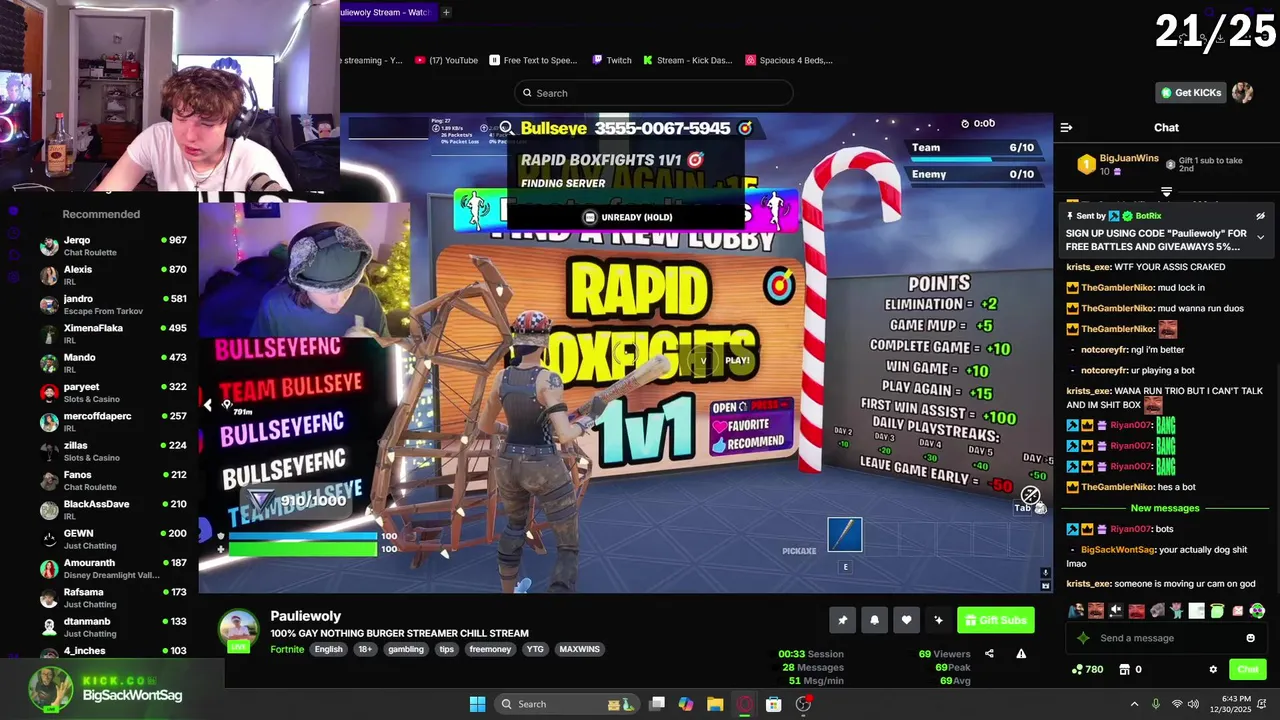1280x720 pixels.
Task: Select the gambling tag
Action: (406, 649)
